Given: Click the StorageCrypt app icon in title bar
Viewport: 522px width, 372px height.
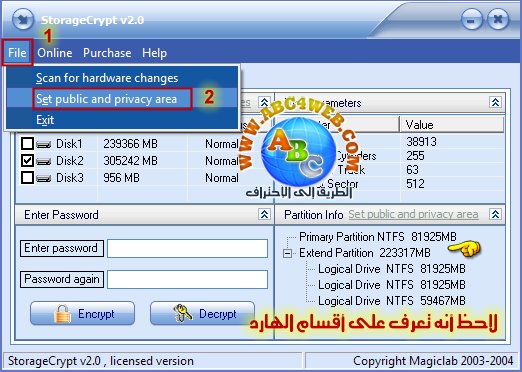Looking at the screenshot, I should coord(23,20).
